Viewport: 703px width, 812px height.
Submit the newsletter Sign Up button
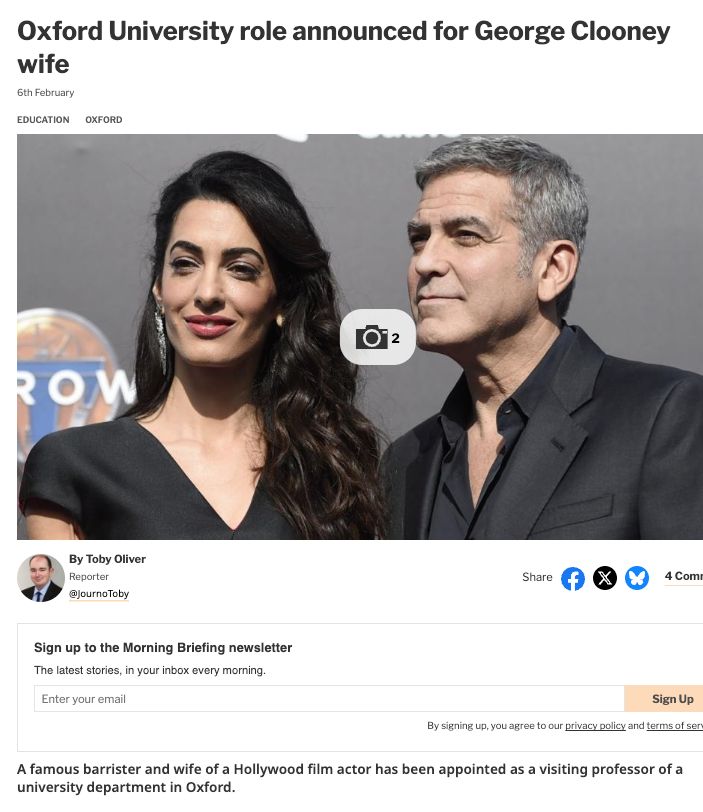pos(664,699)
